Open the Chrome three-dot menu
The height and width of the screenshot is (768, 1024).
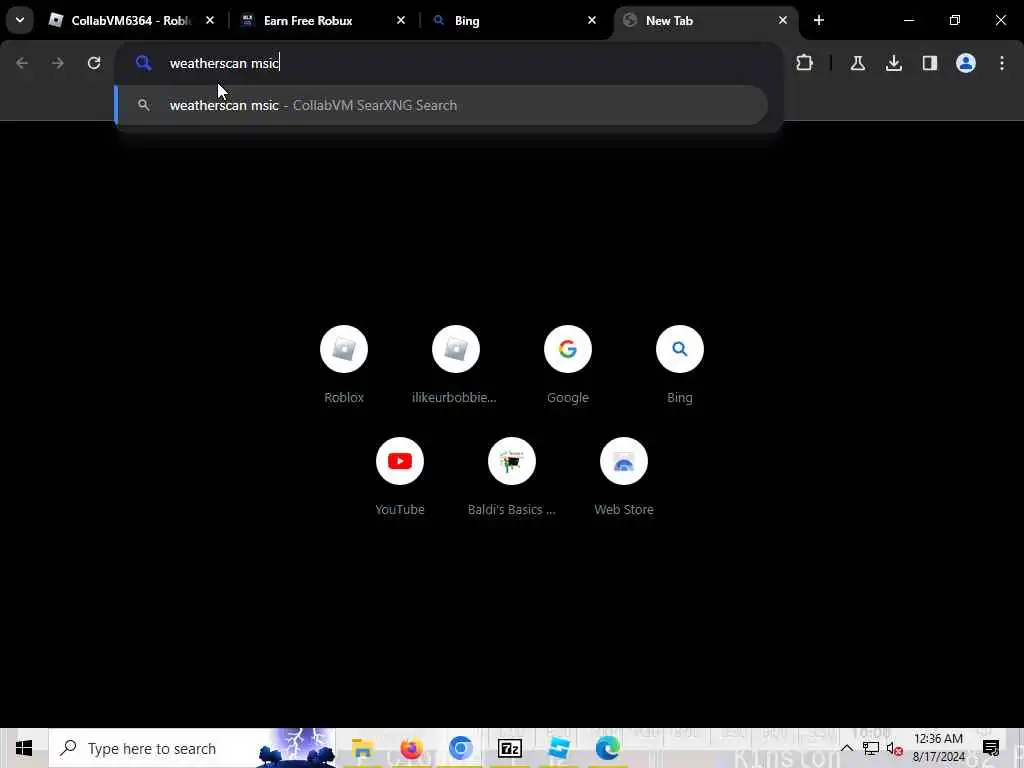click(x=1002, y=63)
